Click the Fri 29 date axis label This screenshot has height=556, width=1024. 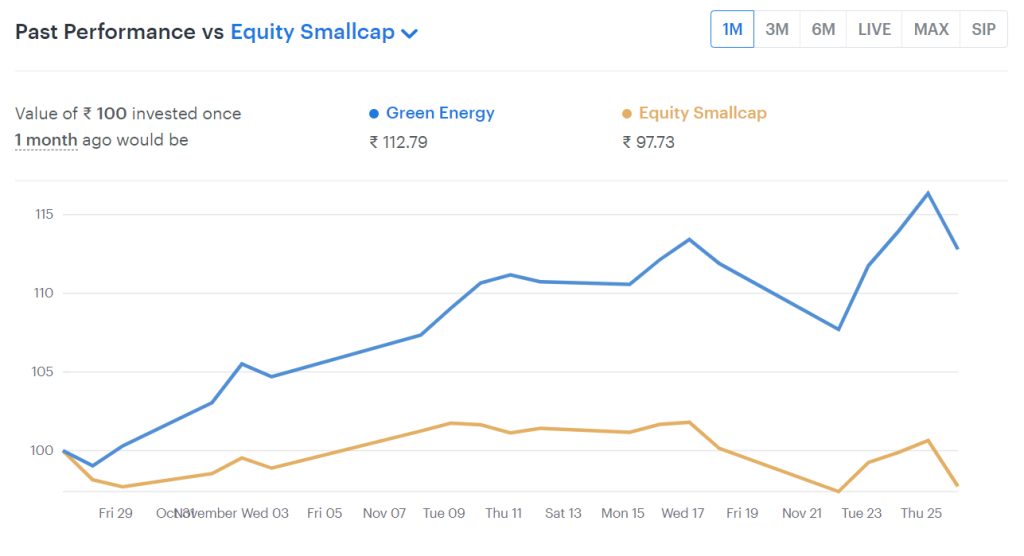point(115,513)
